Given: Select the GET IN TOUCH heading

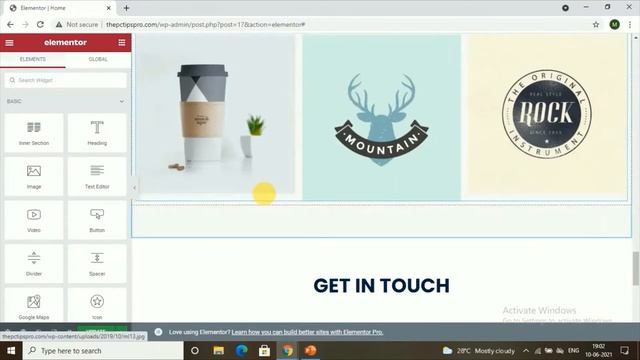Looking at the screenshot, I should click(x=382, y=286).
